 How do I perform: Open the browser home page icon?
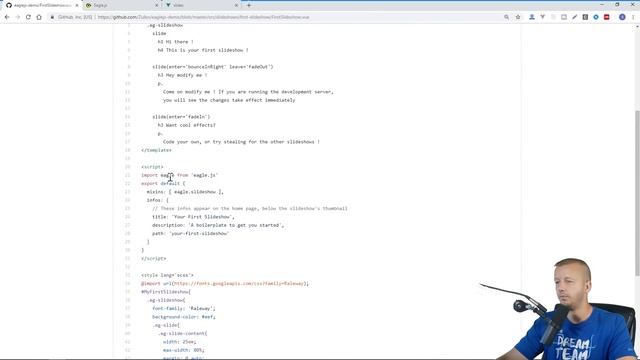(39, 17)
